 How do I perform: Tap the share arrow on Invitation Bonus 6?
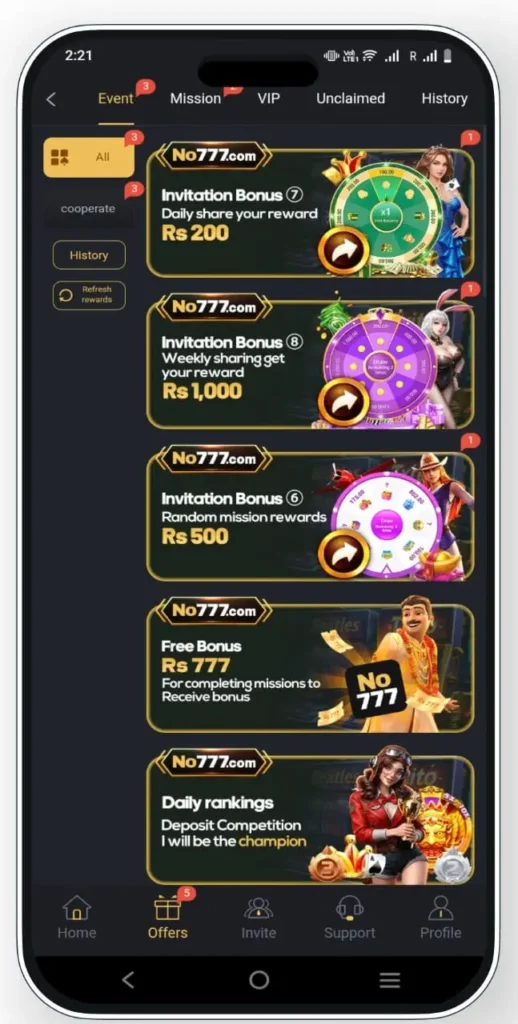(344, 553)
